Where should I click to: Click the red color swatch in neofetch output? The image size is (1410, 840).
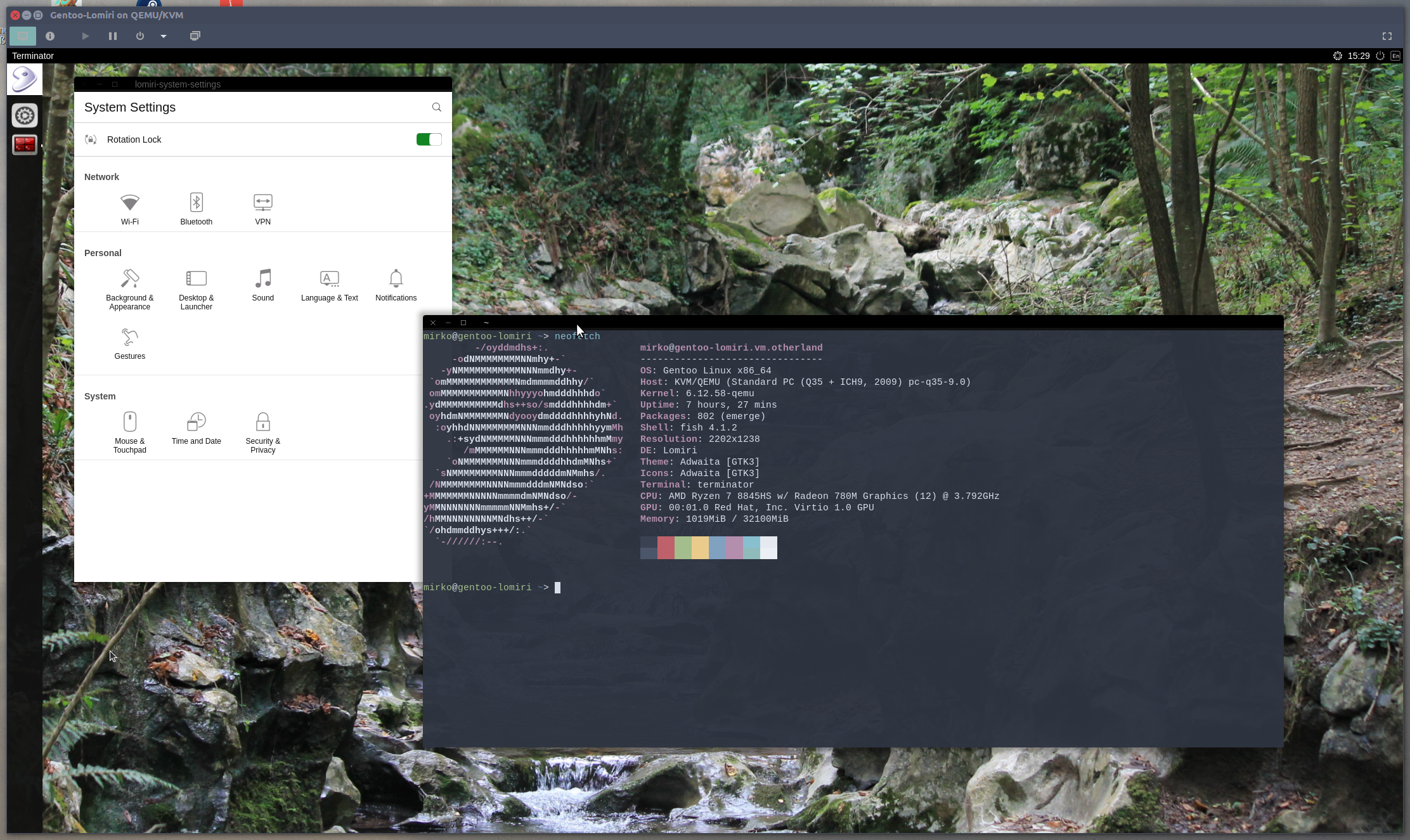[666, 547]
